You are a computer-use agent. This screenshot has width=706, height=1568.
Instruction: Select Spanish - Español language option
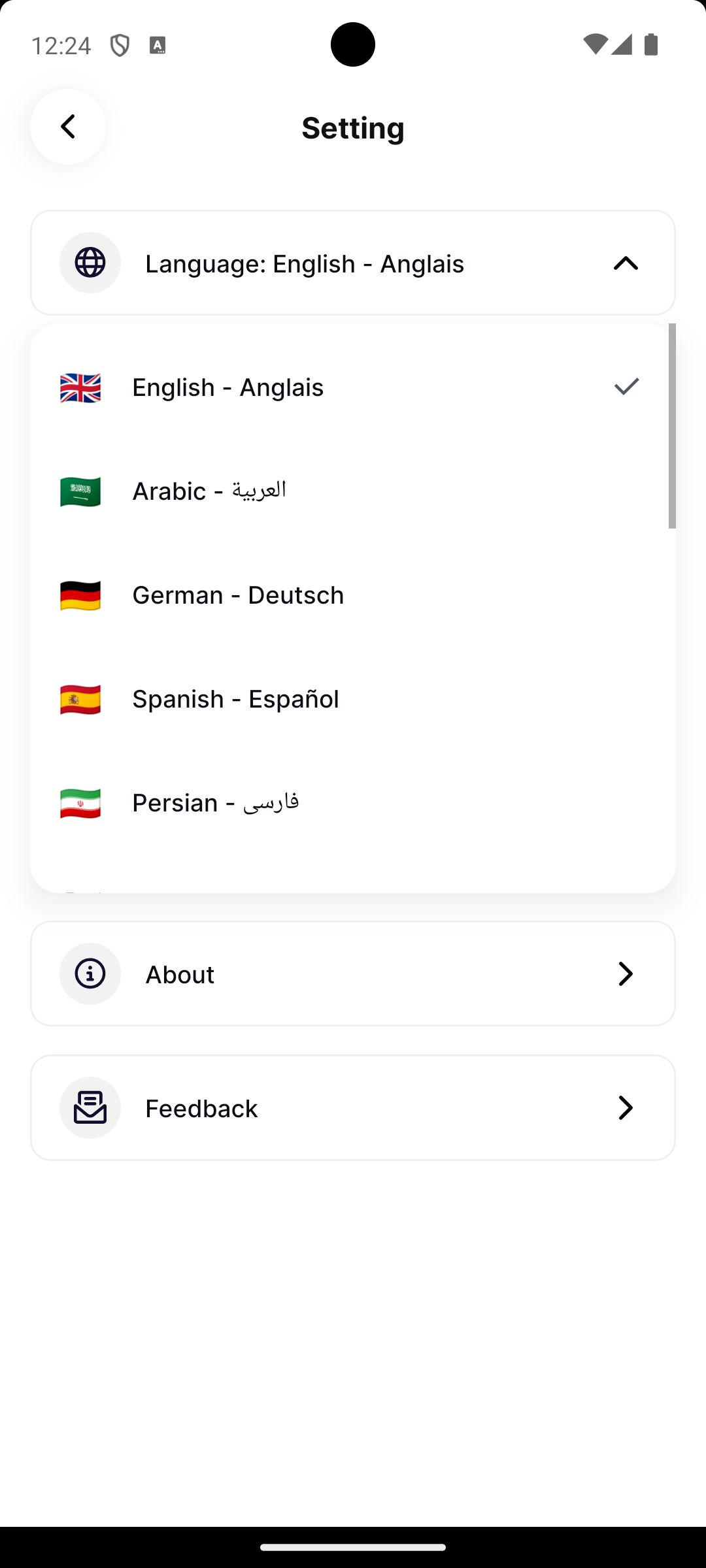click(235, 699)
